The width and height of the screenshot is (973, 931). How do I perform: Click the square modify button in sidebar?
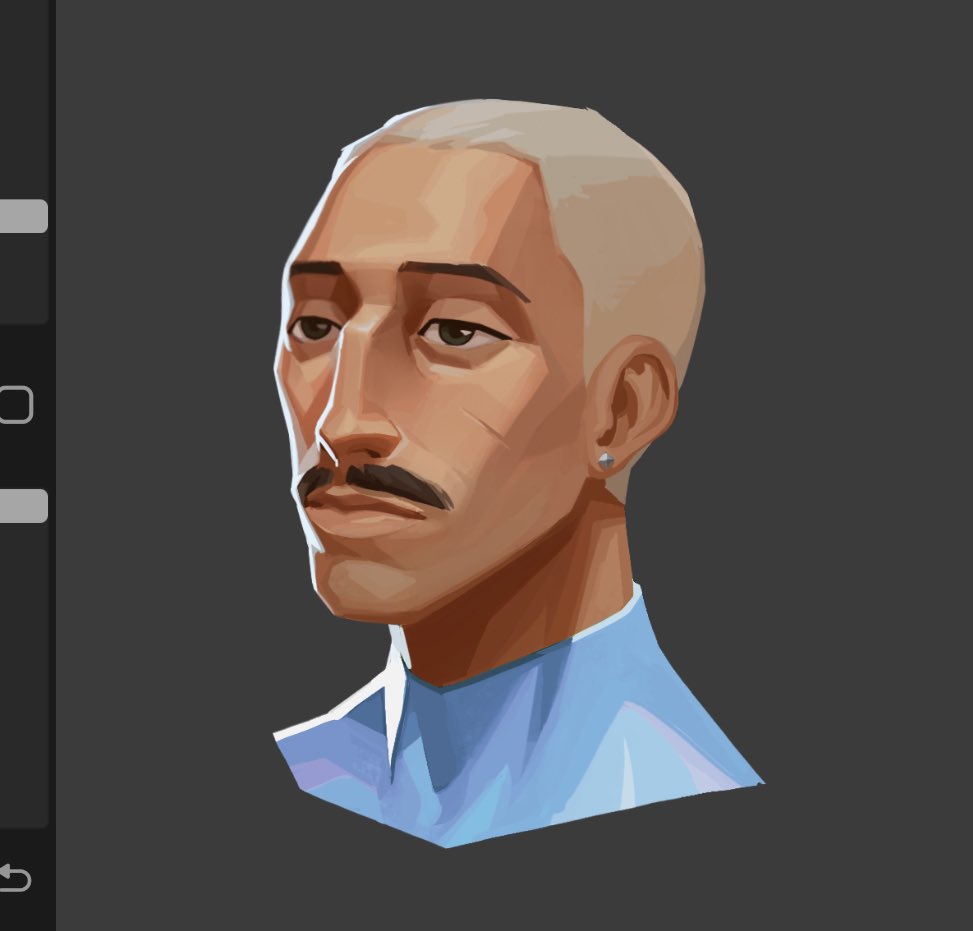(x=15, y=405)
